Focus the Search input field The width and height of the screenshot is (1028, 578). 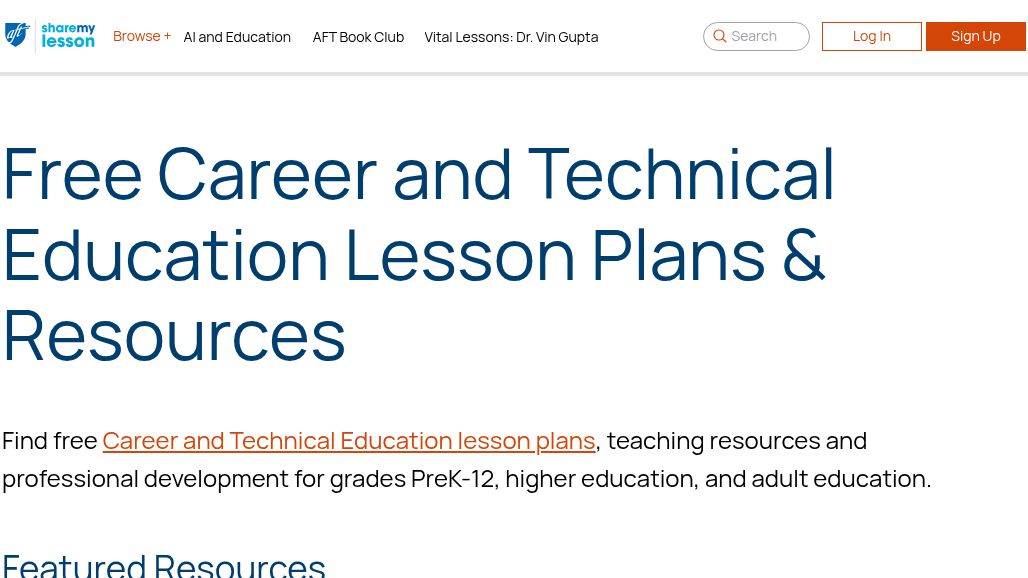click(756, 36)
